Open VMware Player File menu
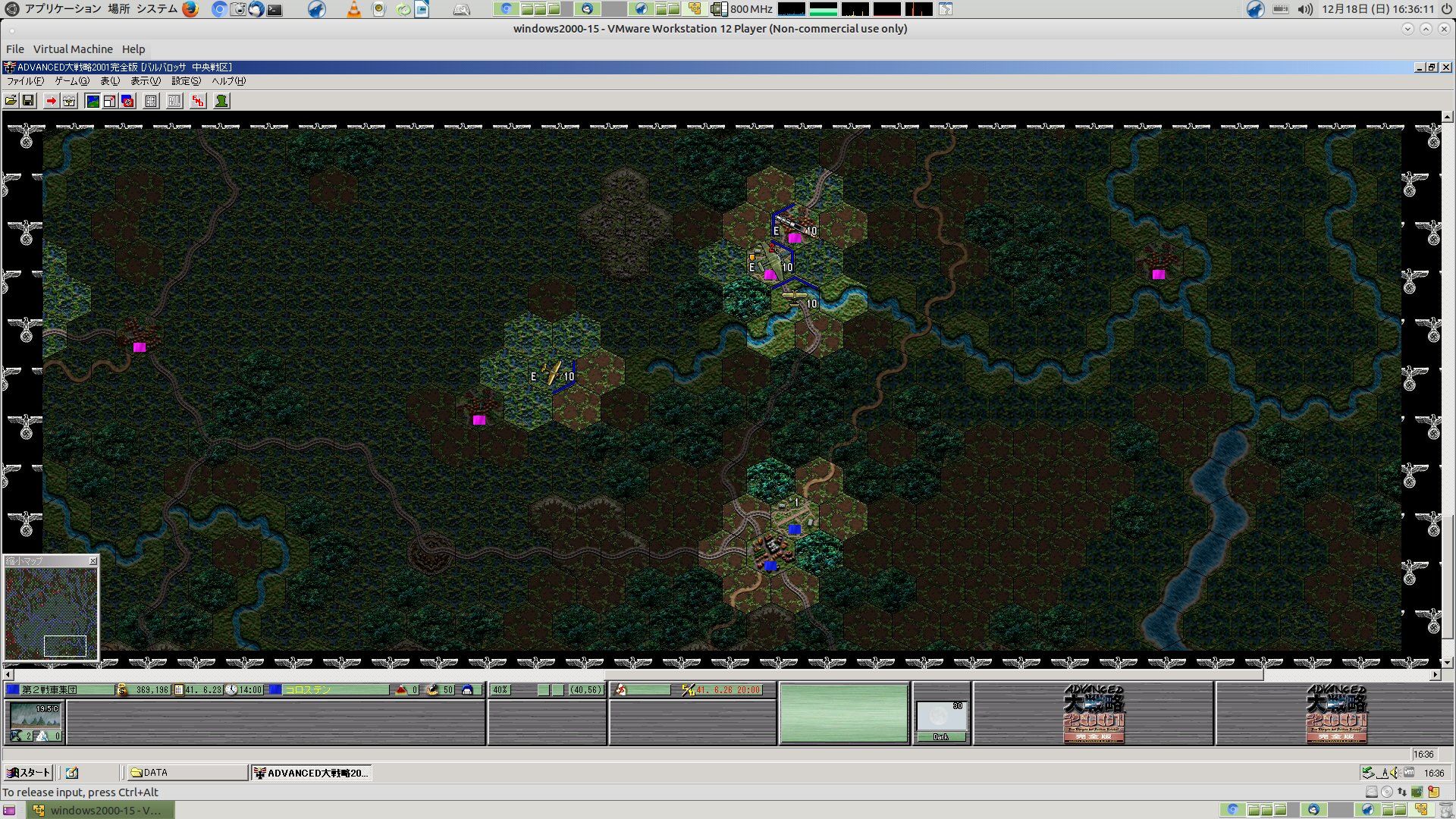This screenshot has width=1456, height=819. coord(15,49)
